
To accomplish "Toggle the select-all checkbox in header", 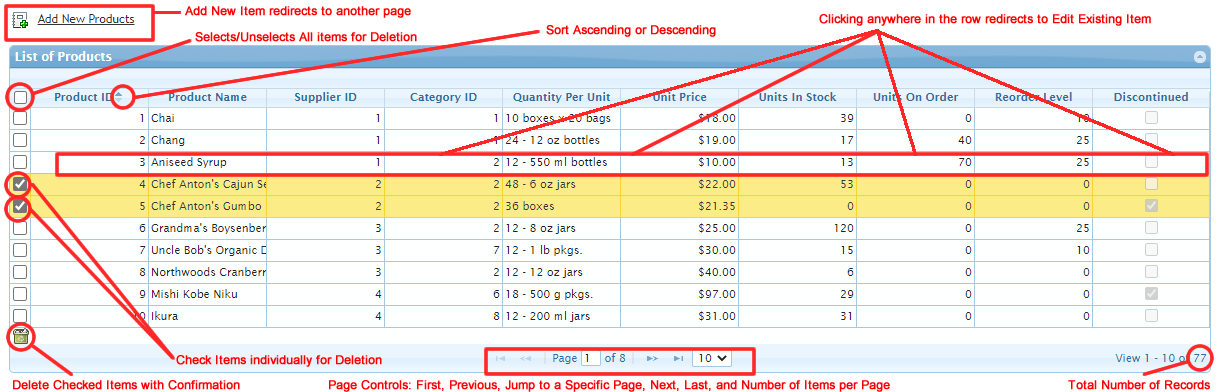I will [x=20, y=97].
